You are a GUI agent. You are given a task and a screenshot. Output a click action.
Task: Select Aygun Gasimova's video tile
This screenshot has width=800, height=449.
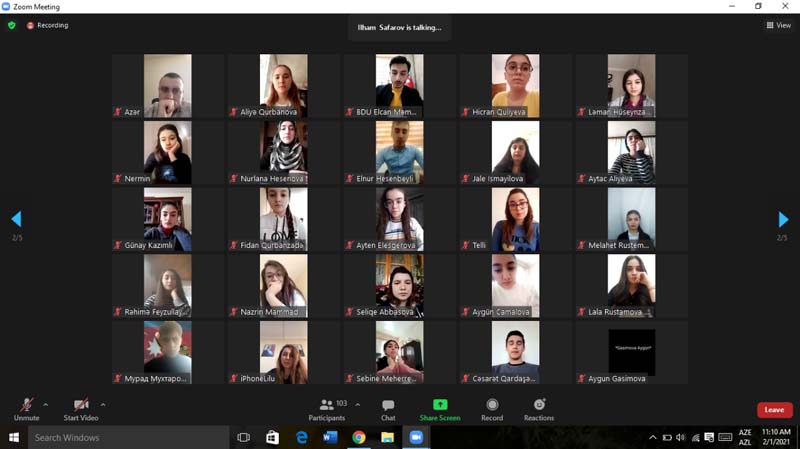coord(632,352)
